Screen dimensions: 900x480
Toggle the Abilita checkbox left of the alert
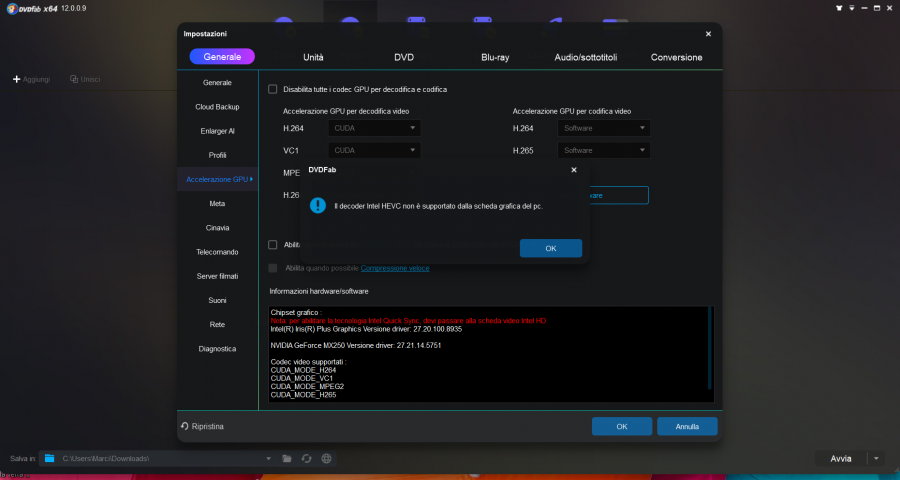pos(273,245)
